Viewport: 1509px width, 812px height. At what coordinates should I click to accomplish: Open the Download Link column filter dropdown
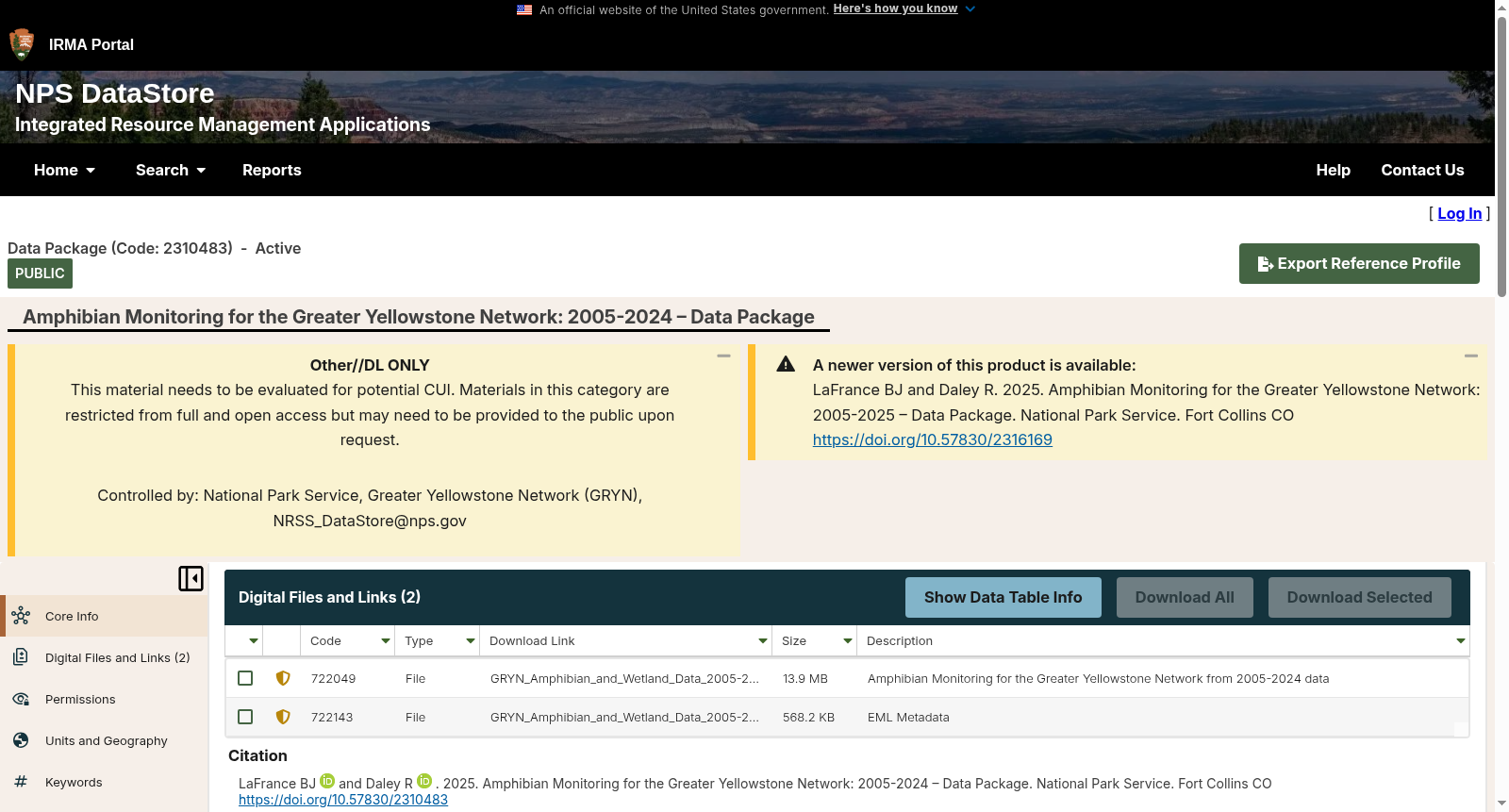pyautogui.click(x=763, y=641)
